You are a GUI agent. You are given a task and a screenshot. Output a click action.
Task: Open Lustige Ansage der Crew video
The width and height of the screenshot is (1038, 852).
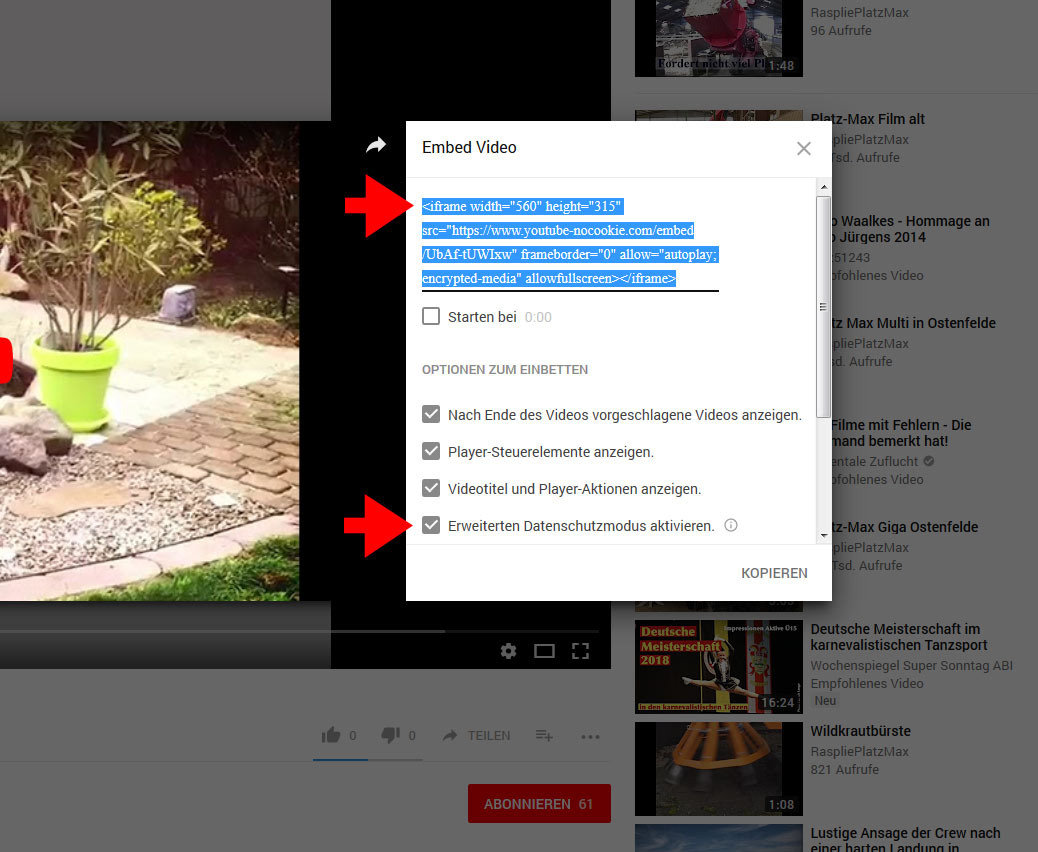click(x=905, y=841)
